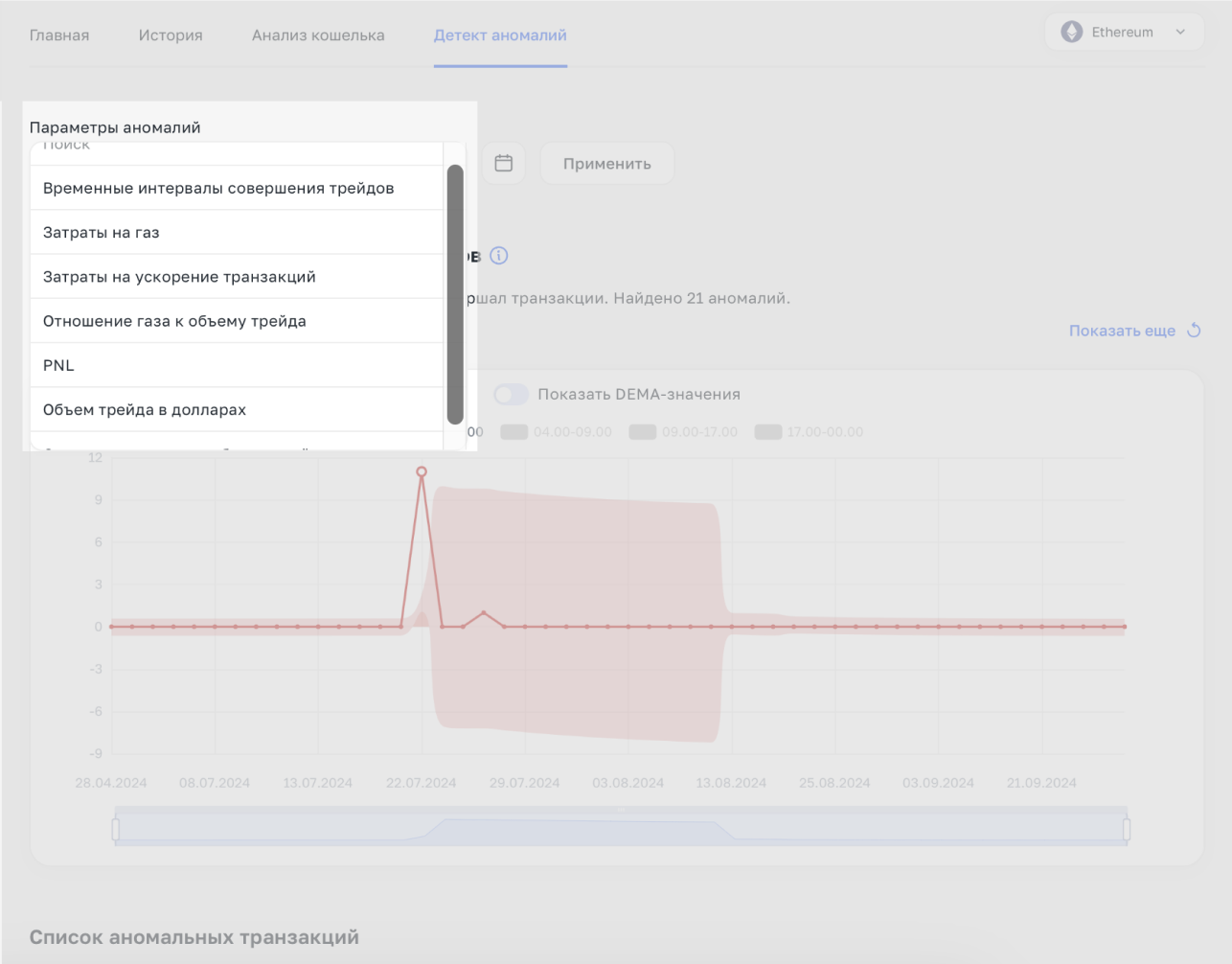Select Временные интервалы совершения трейдов option

[237, 188]
